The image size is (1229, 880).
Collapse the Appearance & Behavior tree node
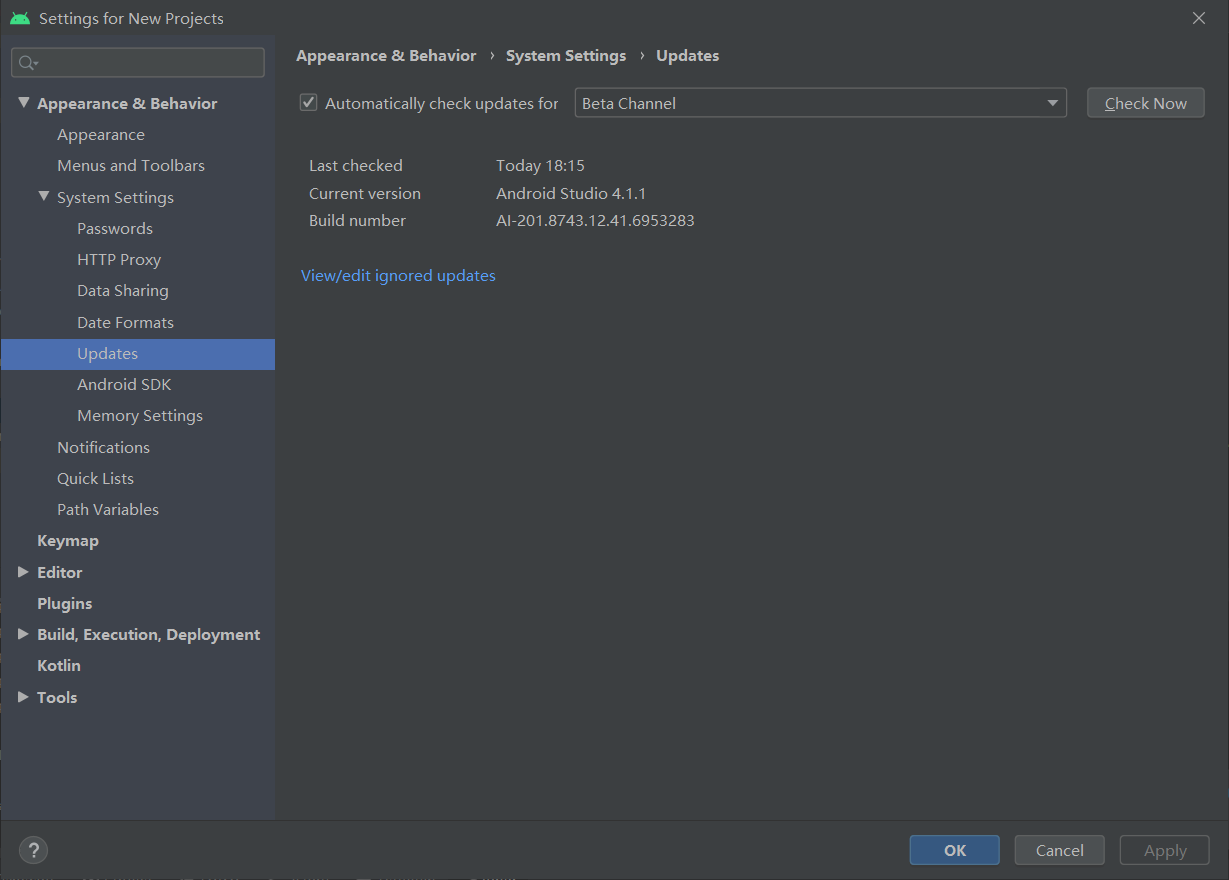click(24, 103)
